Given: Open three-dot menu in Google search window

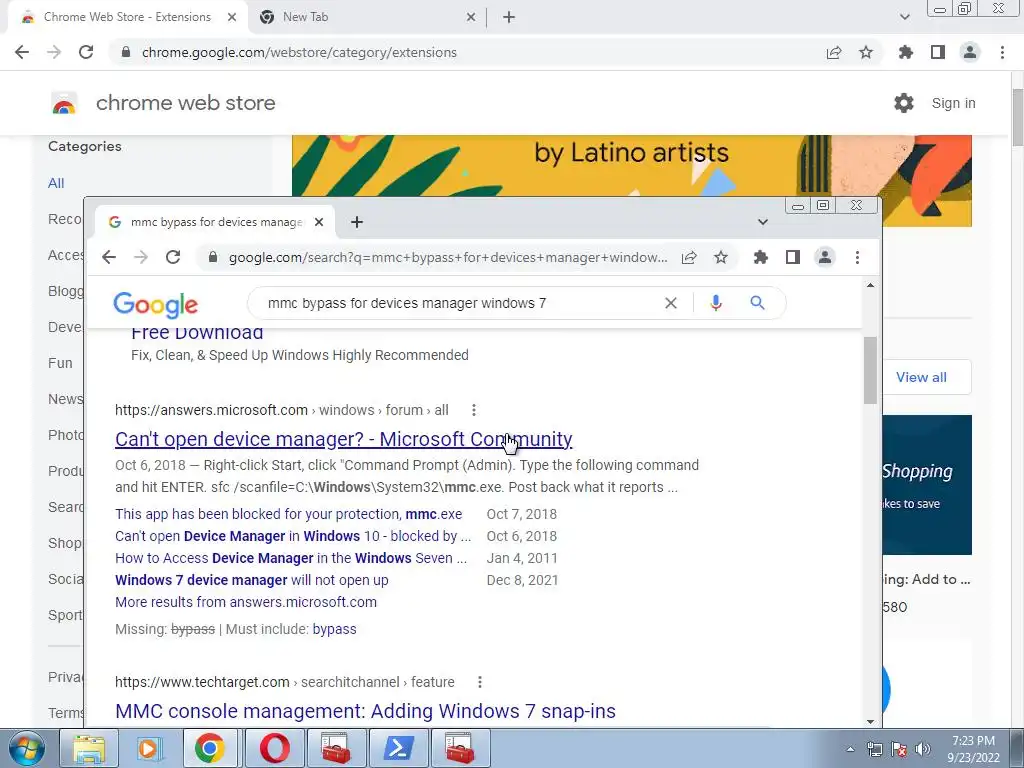Looking at the screenshot, I should point(857,257).
